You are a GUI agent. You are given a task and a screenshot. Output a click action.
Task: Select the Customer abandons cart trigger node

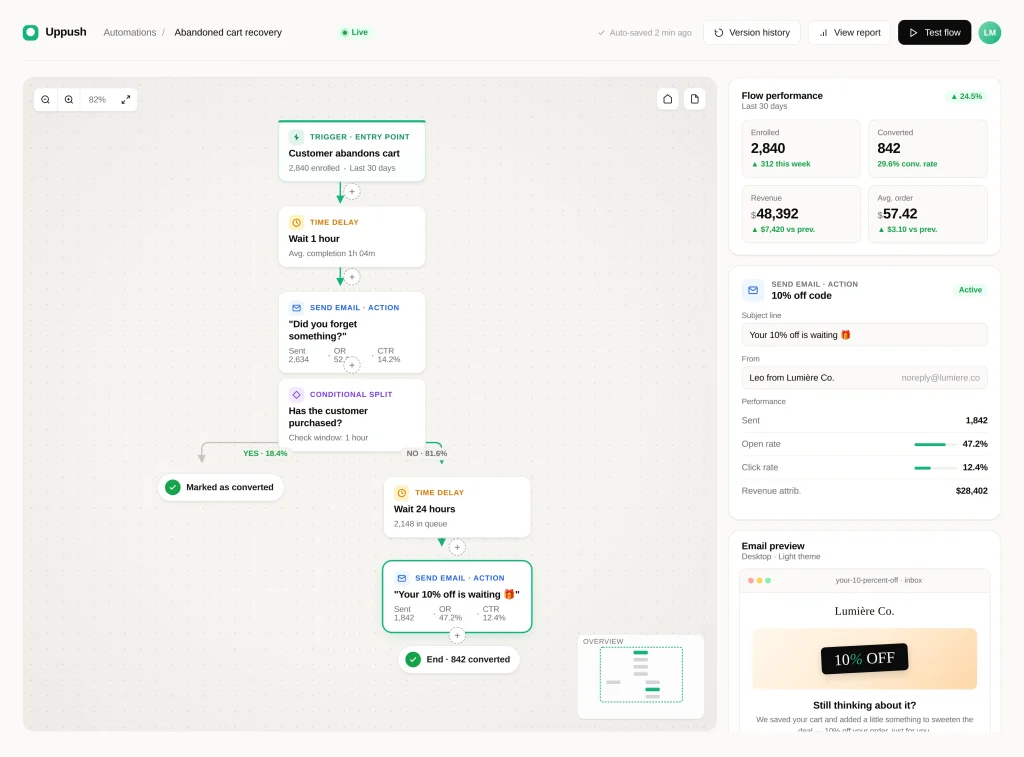coord(352,151)
